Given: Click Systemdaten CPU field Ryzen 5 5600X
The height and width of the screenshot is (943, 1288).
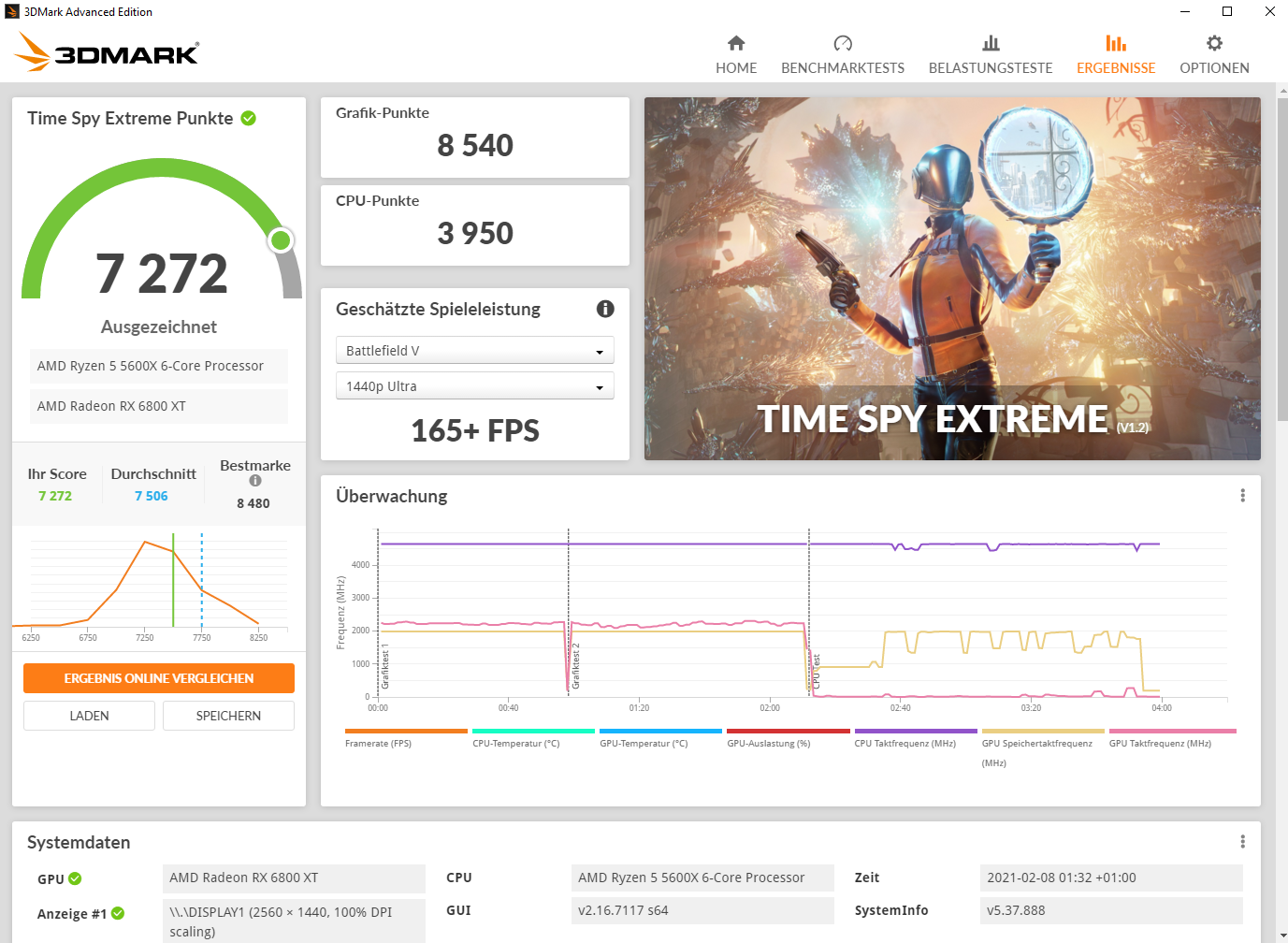Looking at the screenshot, I should pos(702,878).
